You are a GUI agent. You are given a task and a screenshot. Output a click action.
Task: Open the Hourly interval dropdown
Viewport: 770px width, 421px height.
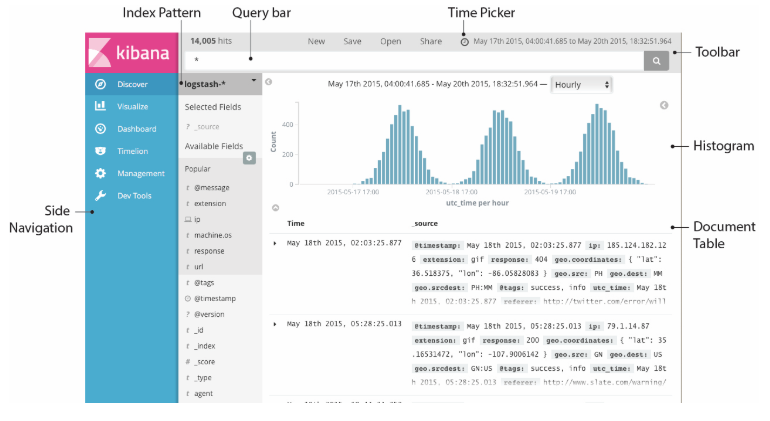[581, 84]
